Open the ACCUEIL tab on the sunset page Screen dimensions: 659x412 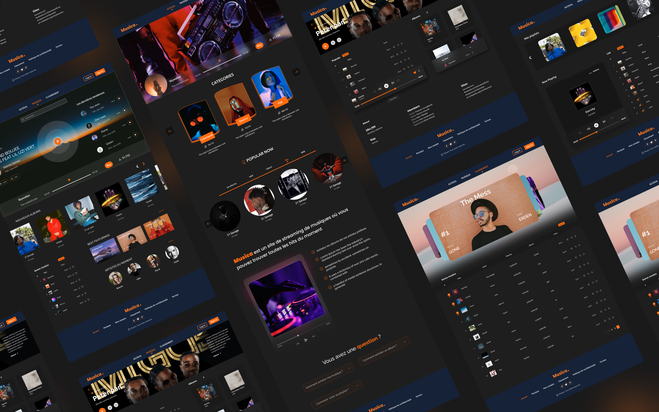coord(23,108)
